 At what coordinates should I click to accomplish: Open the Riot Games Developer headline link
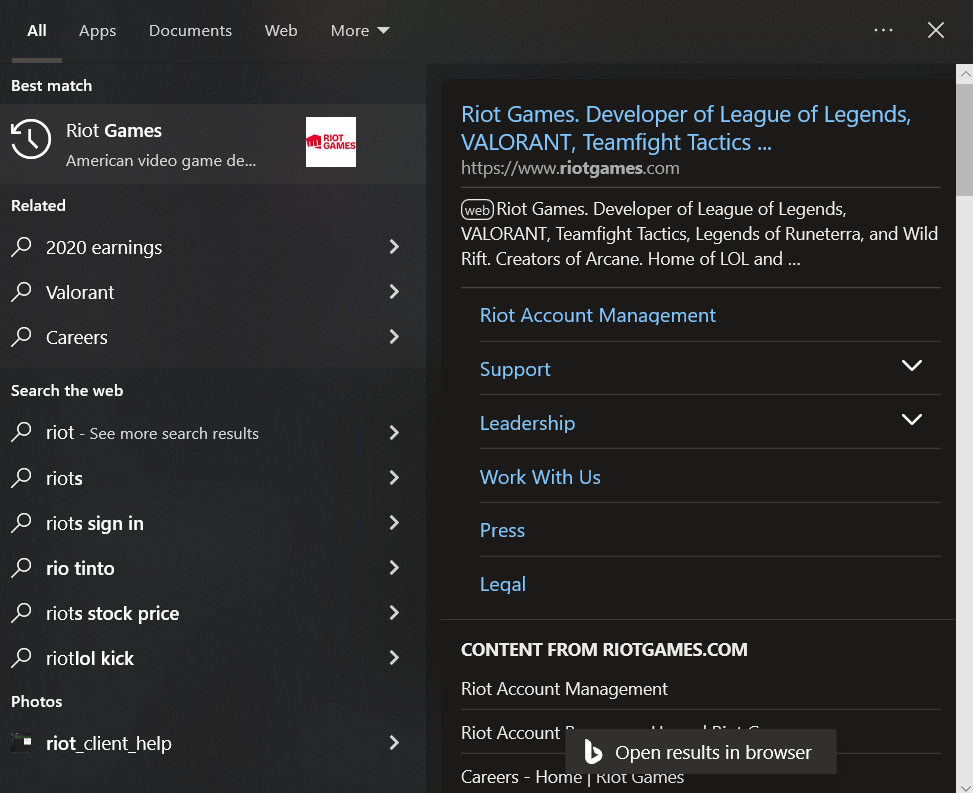686,128
